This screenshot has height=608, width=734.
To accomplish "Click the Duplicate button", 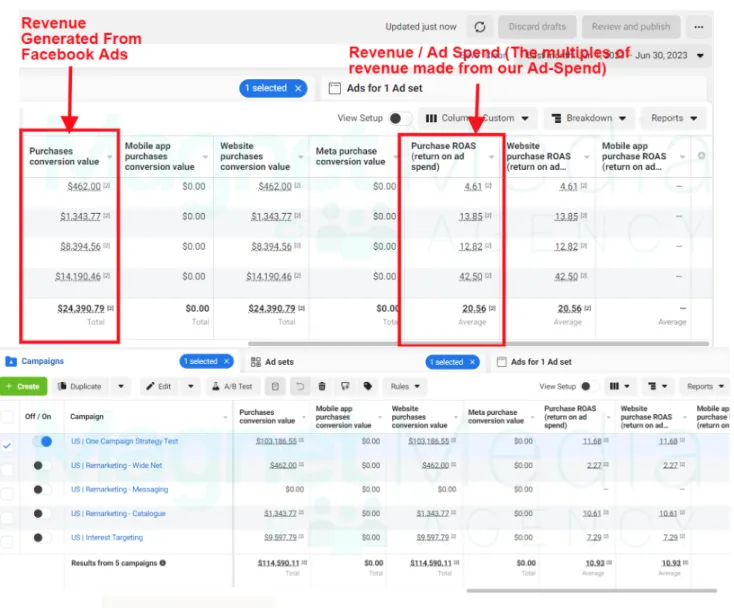I will tap(80, 386).
